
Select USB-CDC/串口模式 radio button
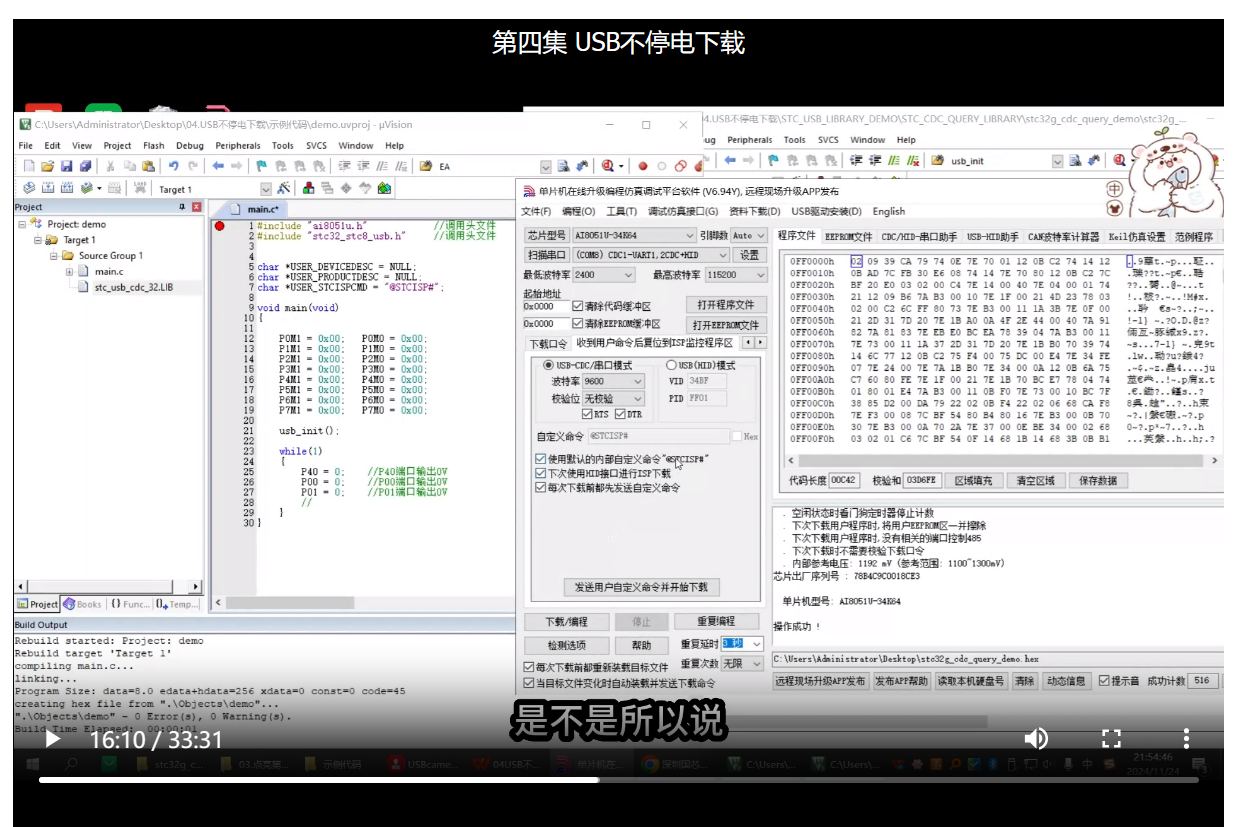point(549,366)
